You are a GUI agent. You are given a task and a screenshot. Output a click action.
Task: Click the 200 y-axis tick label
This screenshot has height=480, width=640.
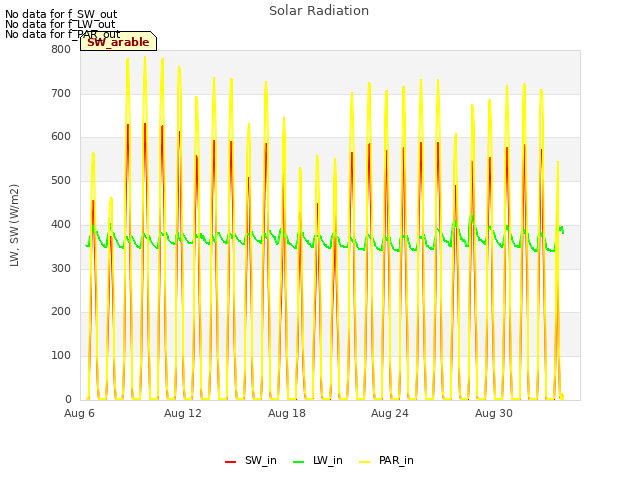pyautogui.click(x=61, y=311)
